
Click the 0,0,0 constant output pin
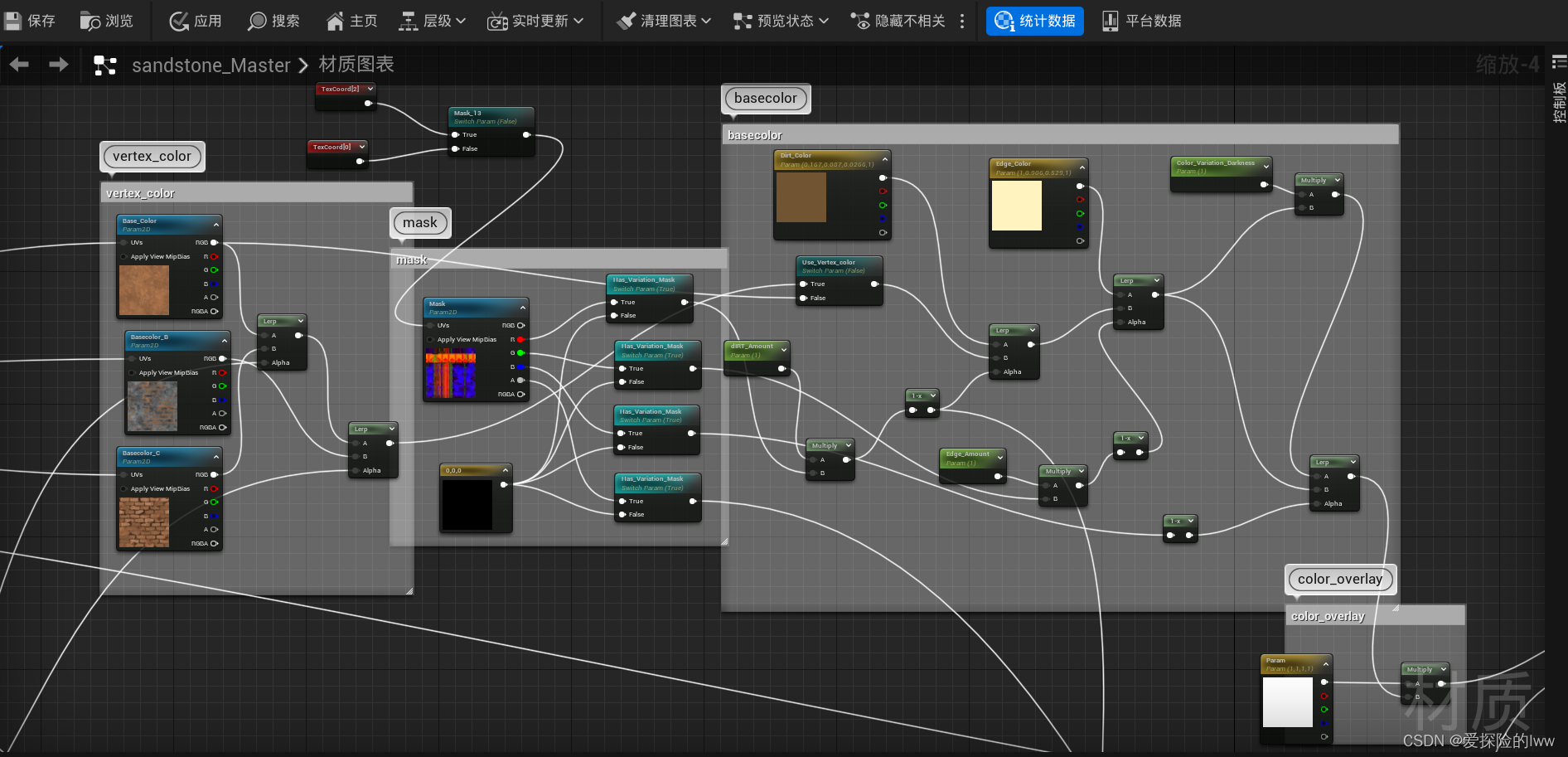pos(504,484)
